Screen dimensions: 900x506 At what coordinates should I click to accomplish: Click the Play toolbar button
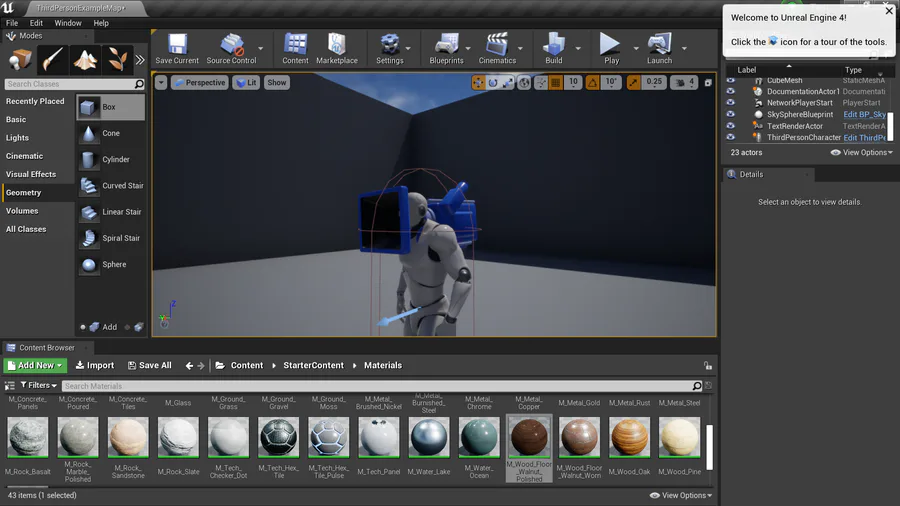611,49
